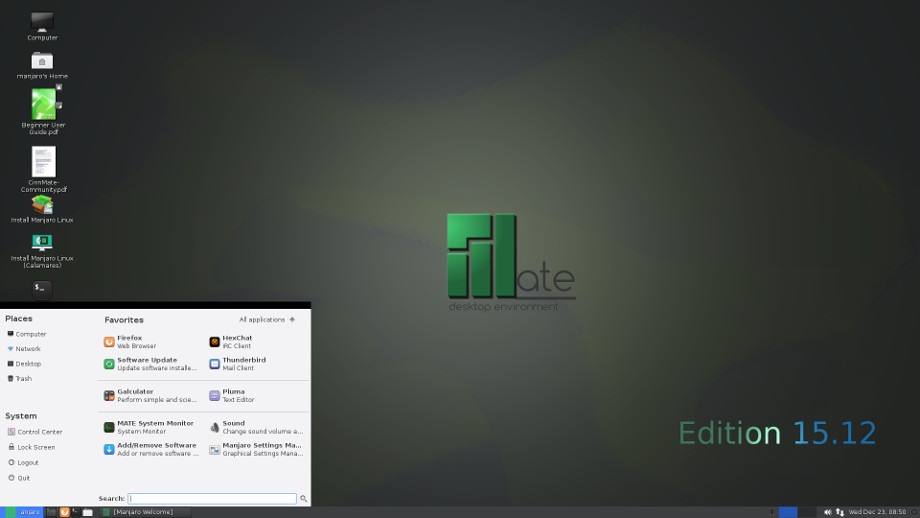Image resolution: width=920 pixels, height=518 pixels.
Task: Click show desktop icon in bottom panel
Action: [x=52, y=512]
